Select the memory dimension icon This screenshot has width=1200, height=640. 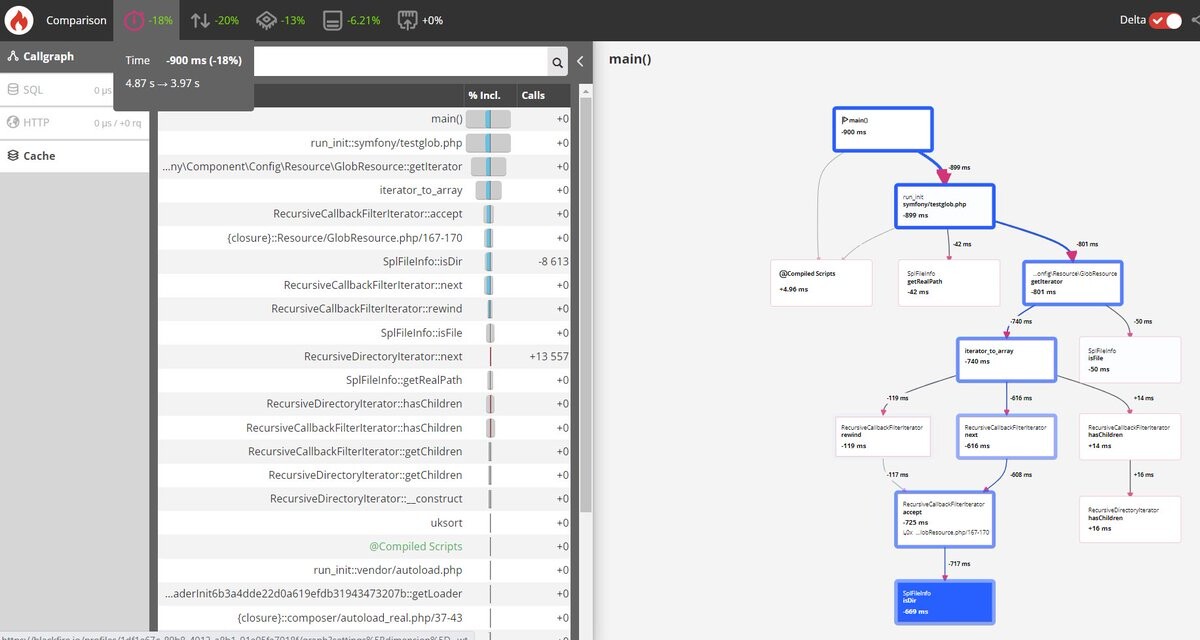click(333, 20)
